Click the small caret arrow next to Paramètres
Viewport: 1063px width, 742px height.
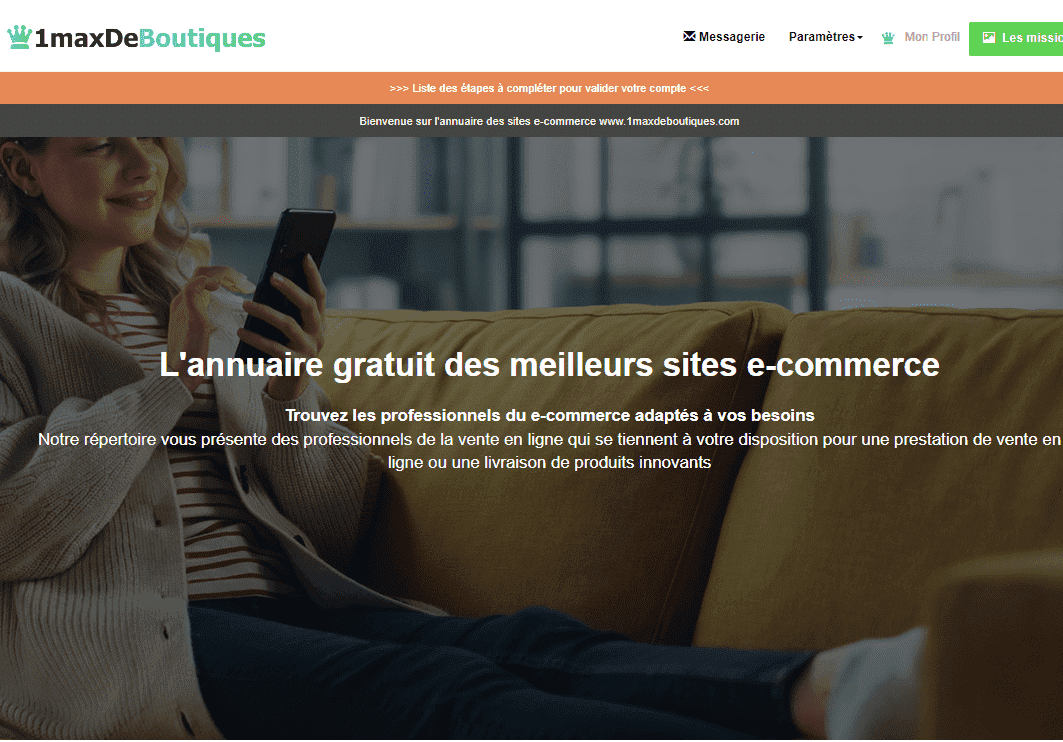click(x=860, y=38)
